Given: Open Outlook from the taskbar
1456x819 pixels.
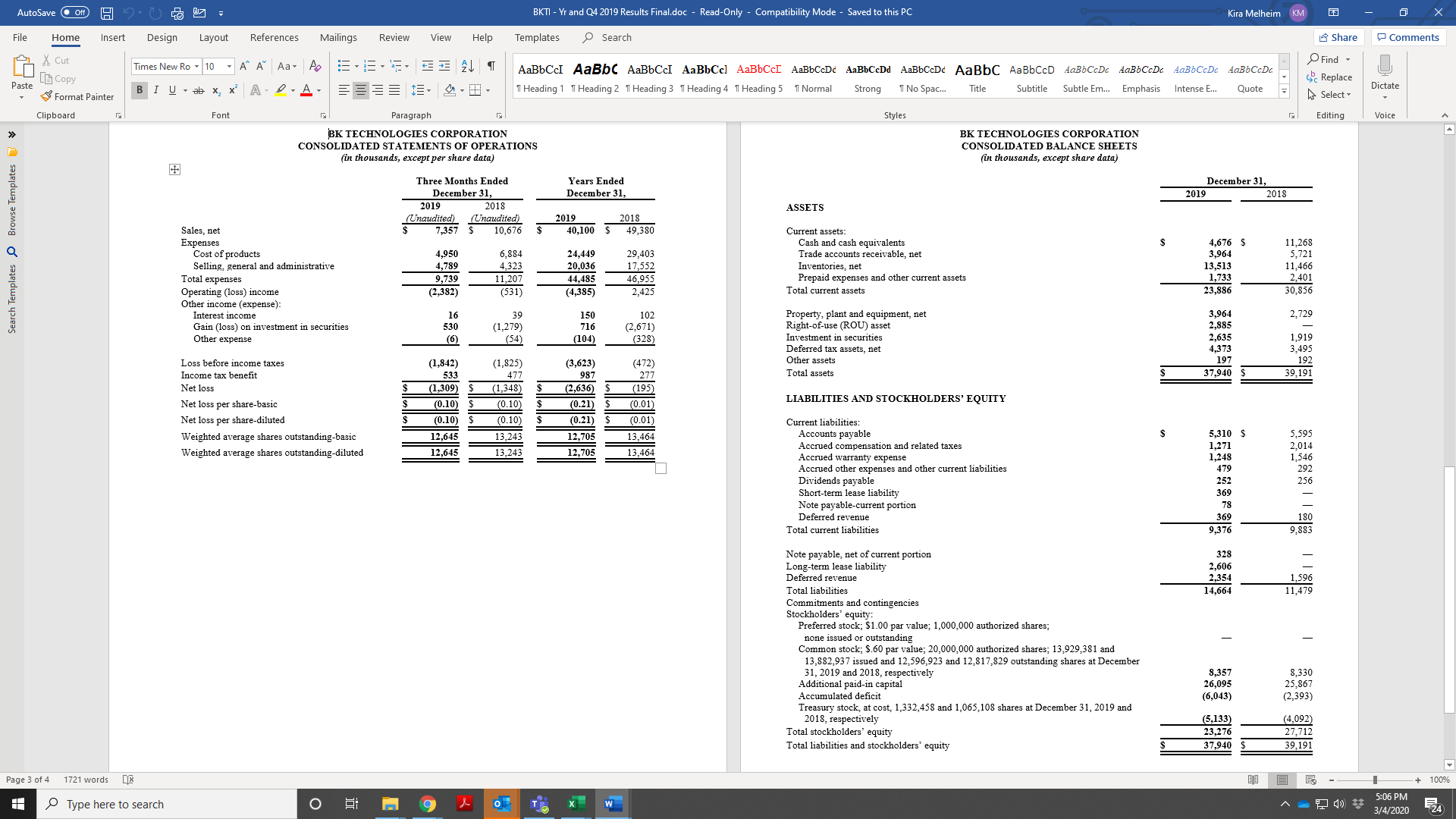Looking at the screenshot, I should pos(501,804).
